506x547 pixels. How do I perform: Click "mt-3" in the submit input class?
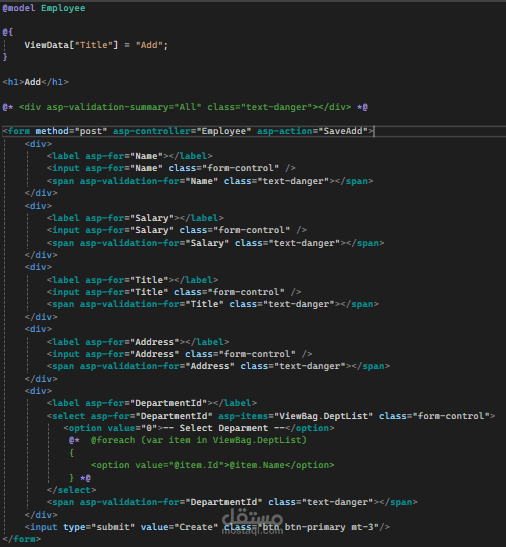tap(362, 527)
